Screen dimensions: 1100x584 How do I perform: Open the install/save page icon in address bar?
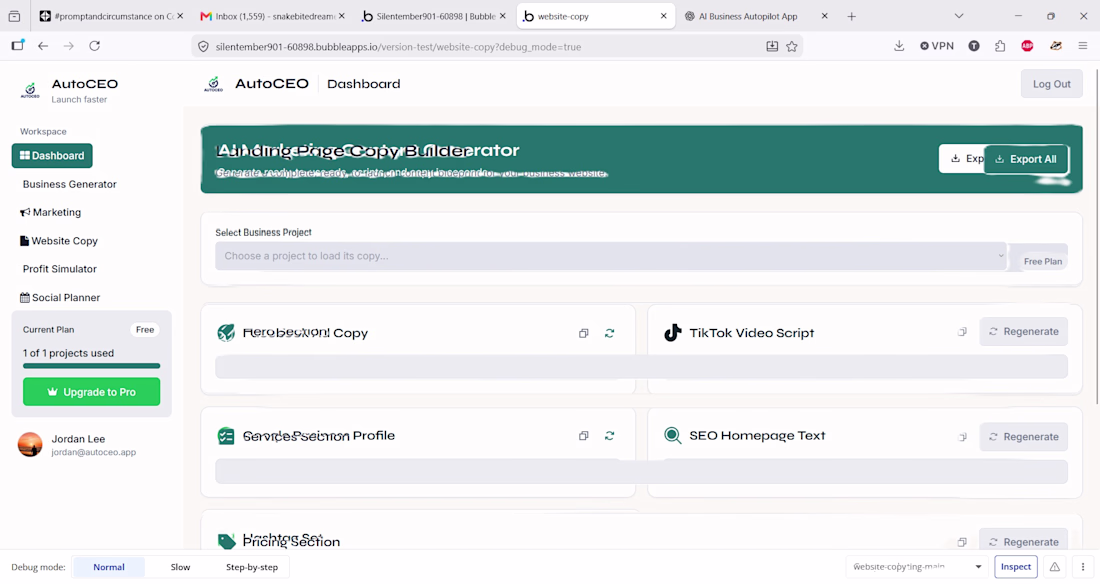coord(772,46)
